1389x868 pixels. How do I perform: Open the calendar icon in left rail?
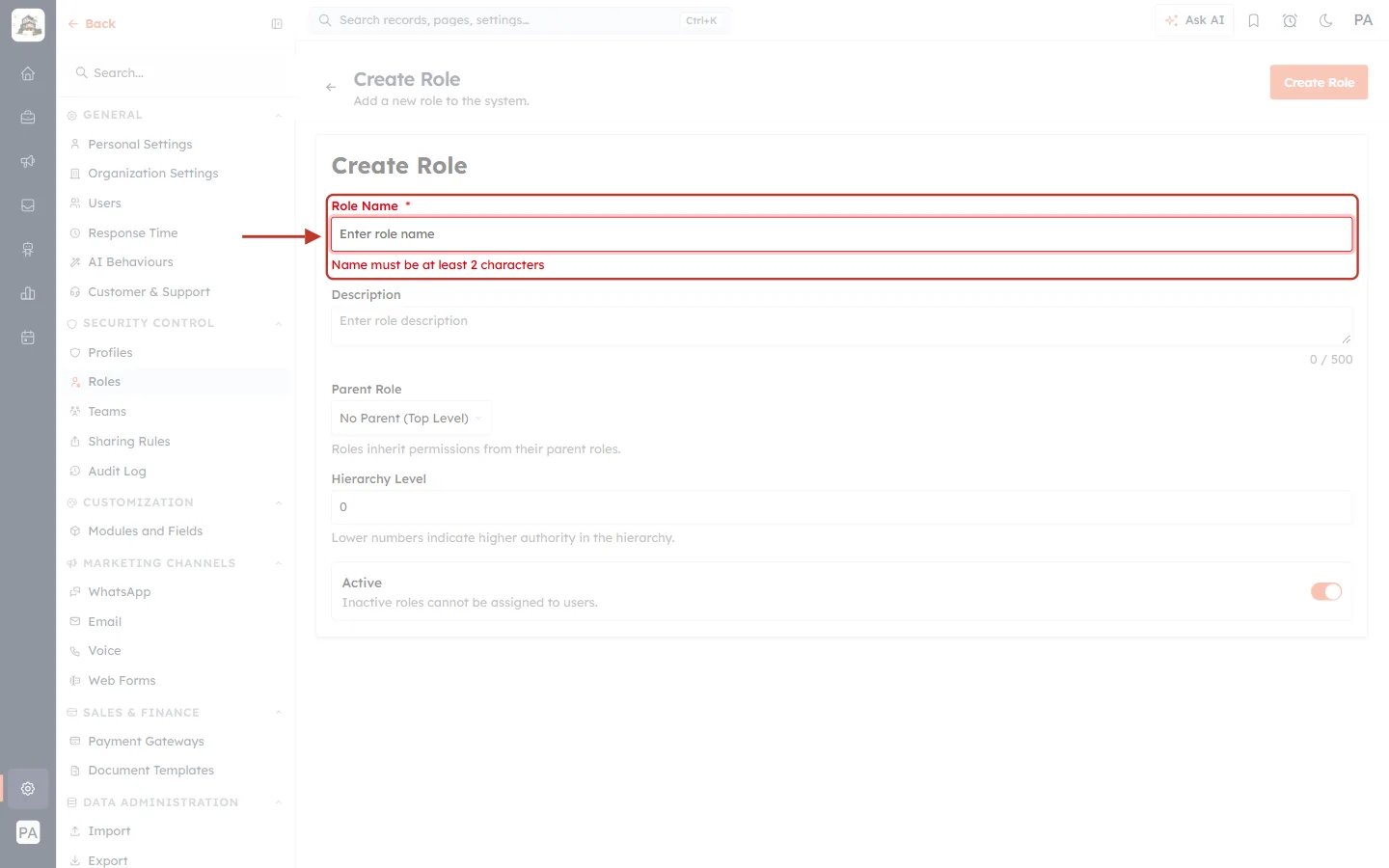28,338
